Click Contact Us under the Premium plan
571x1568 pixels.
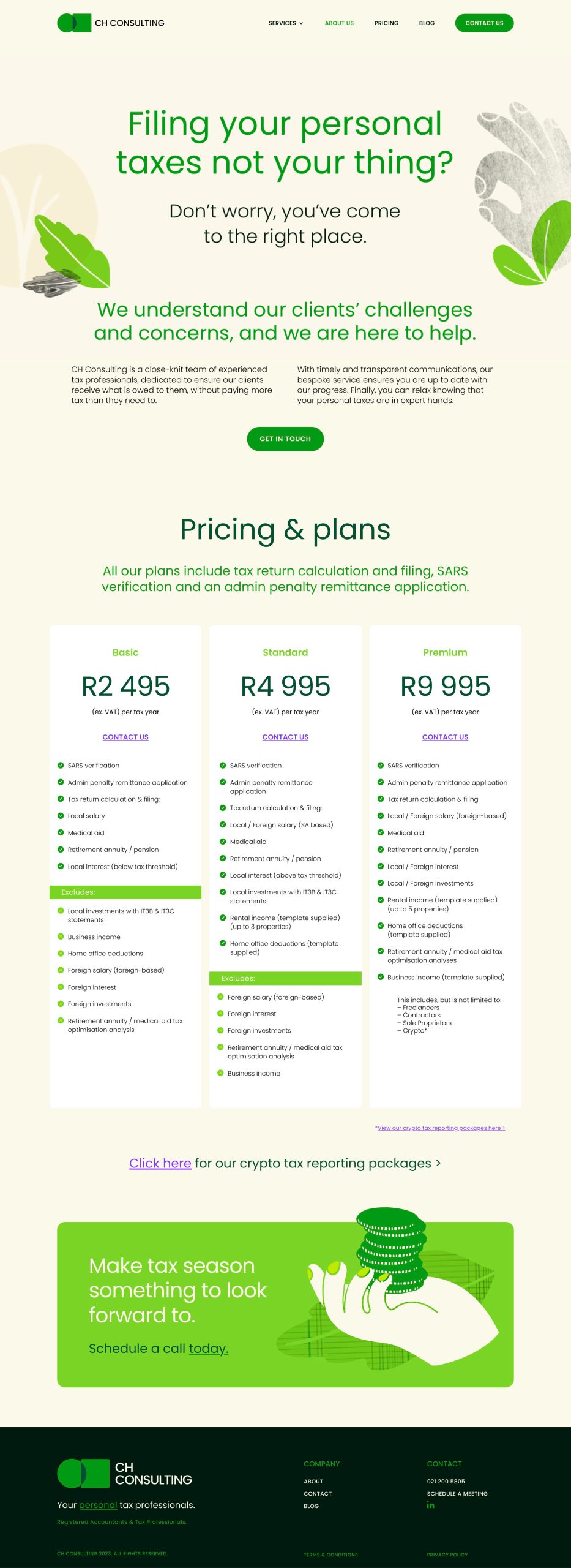click(x=445, y=737)
